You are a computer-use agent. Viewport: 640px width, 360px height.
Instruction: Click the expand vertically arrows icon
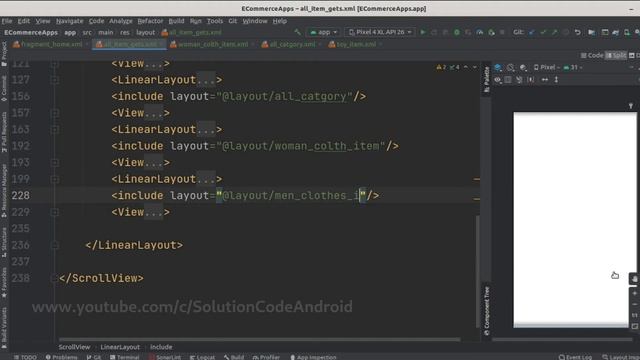click(556, 80)
